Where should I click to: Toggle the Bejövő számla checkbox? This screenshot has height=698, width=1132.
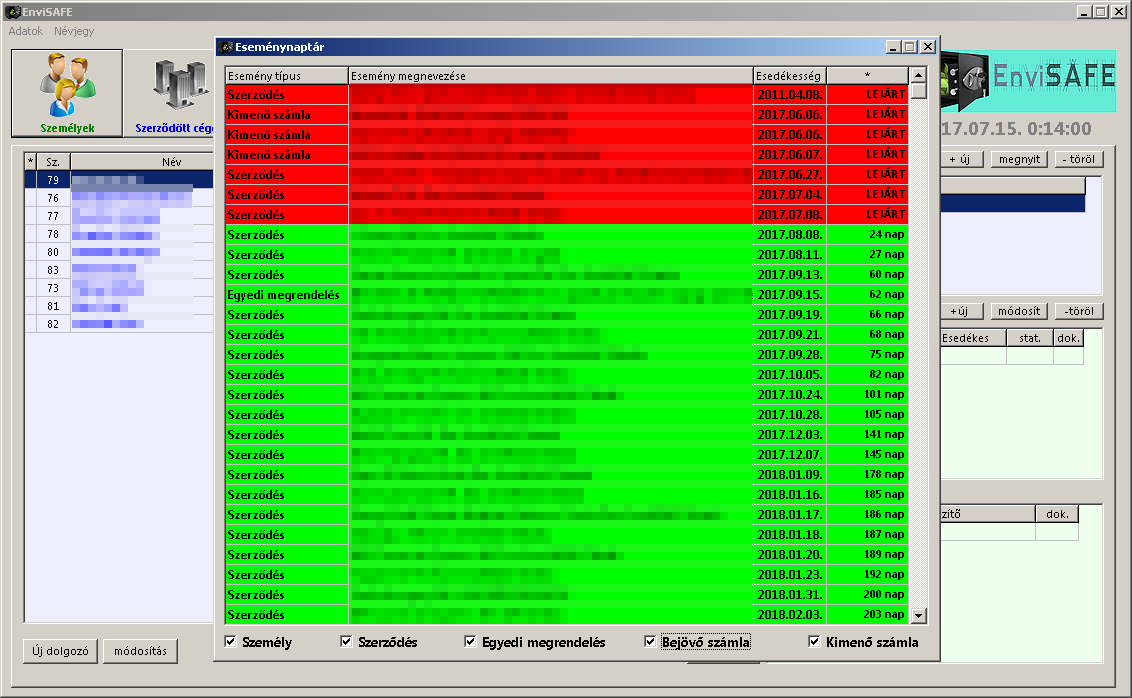(651, 642)
